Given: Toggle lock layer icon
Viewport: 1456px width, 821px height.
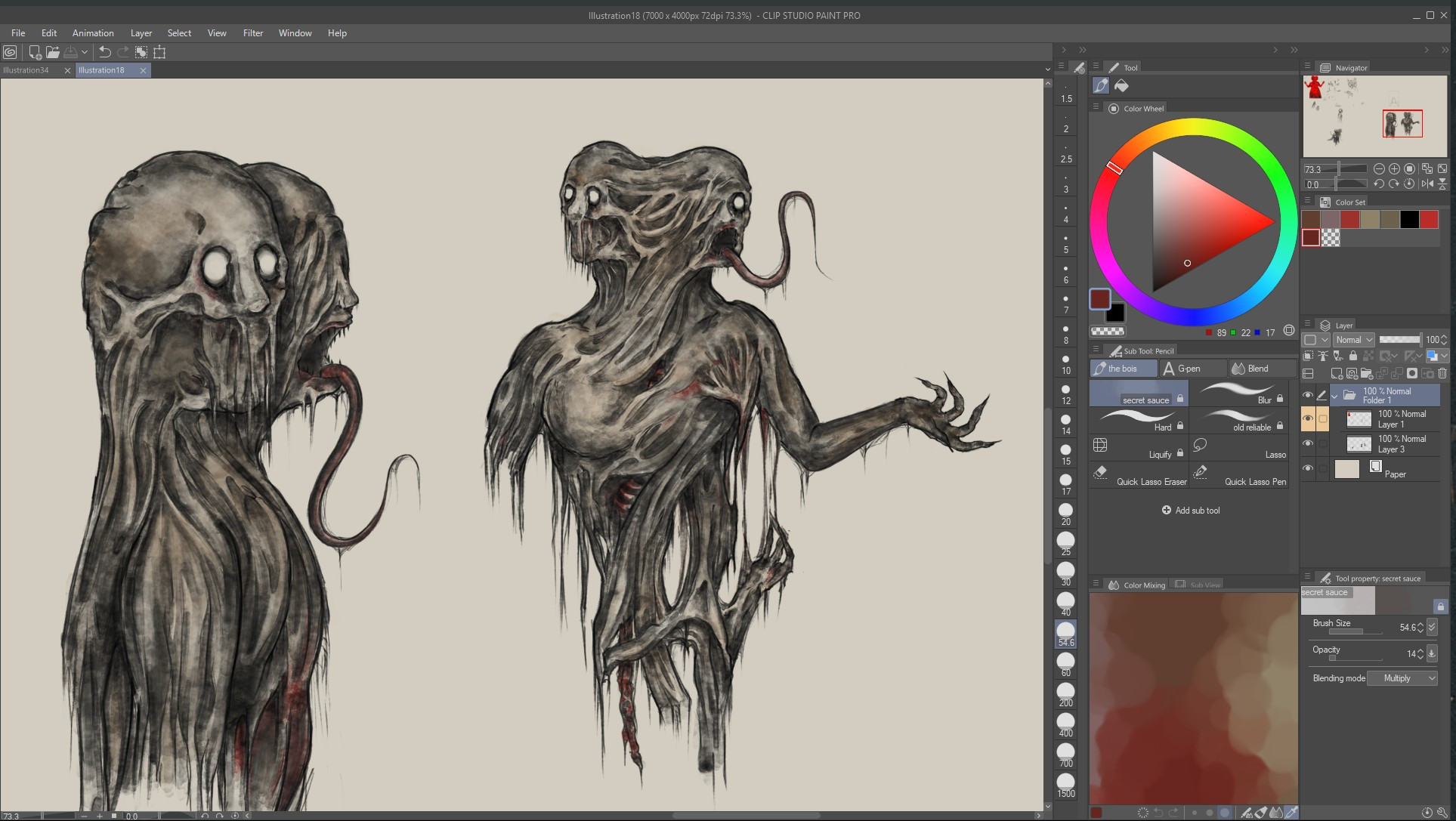Looking at the screenshot, I should click(1352, 356).
